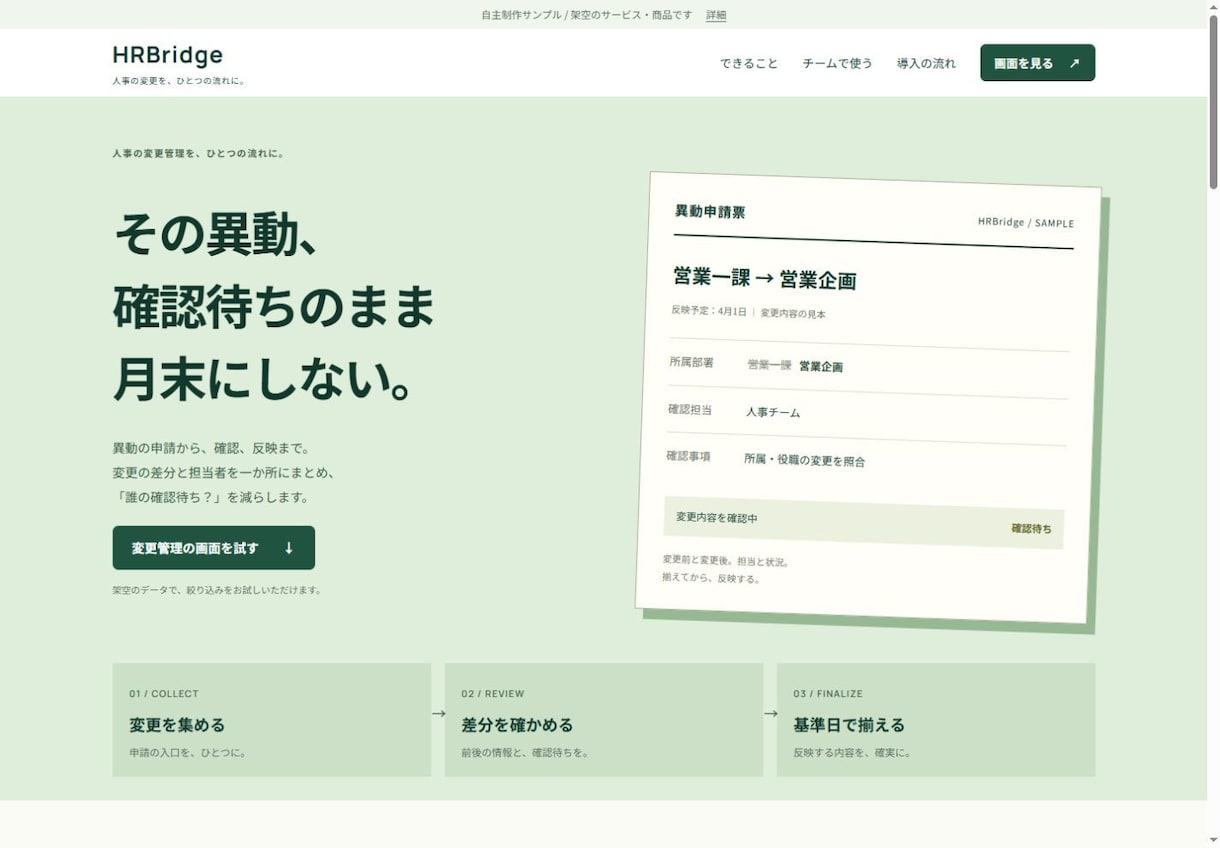The width and height of the screenshot is (1220, 848).
Task: Click the arrow icon in 画面を見る button
Action: tap(1074, 63)
